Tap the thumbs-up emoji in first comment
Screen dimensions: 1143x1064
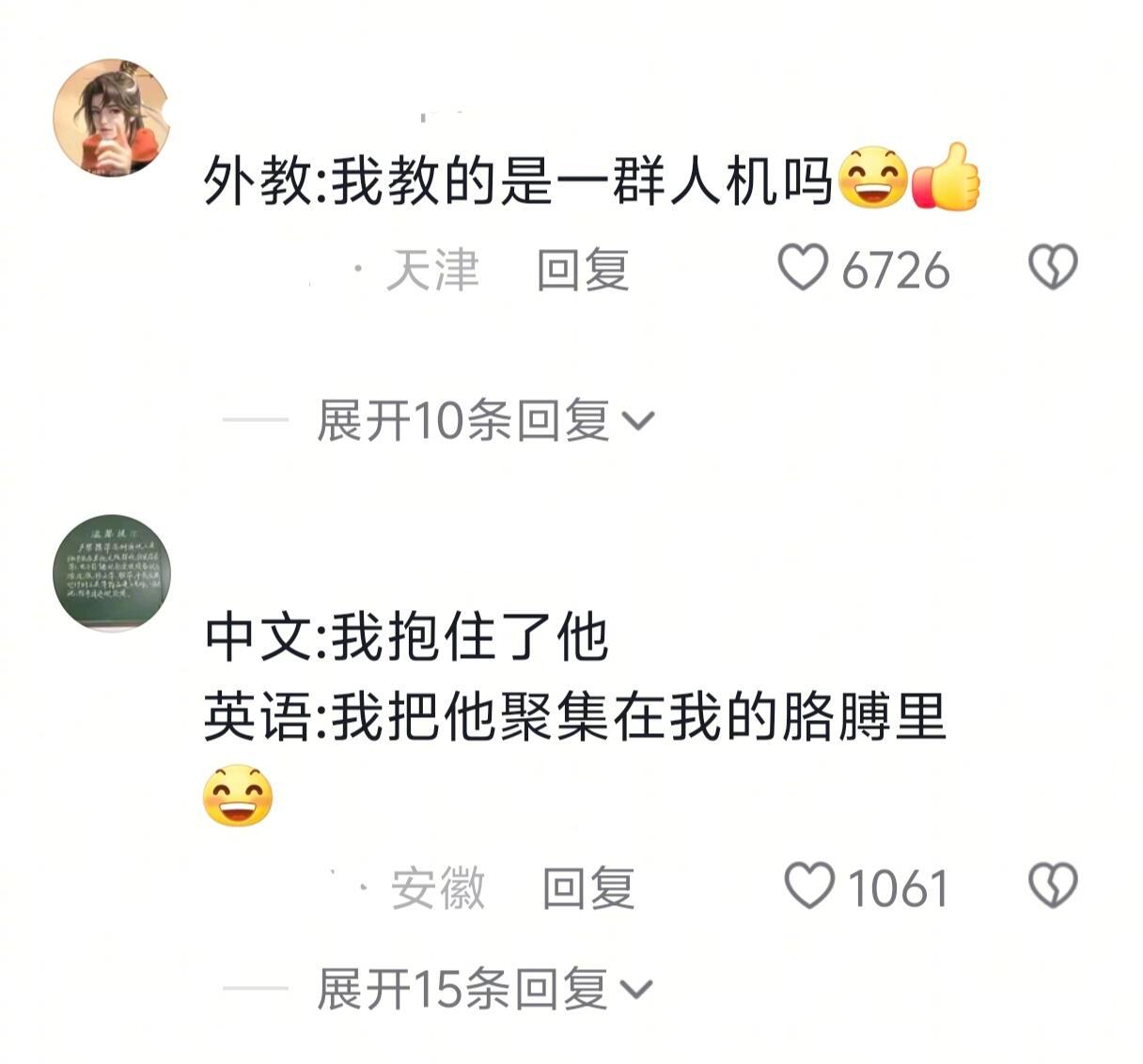(947, 178)
